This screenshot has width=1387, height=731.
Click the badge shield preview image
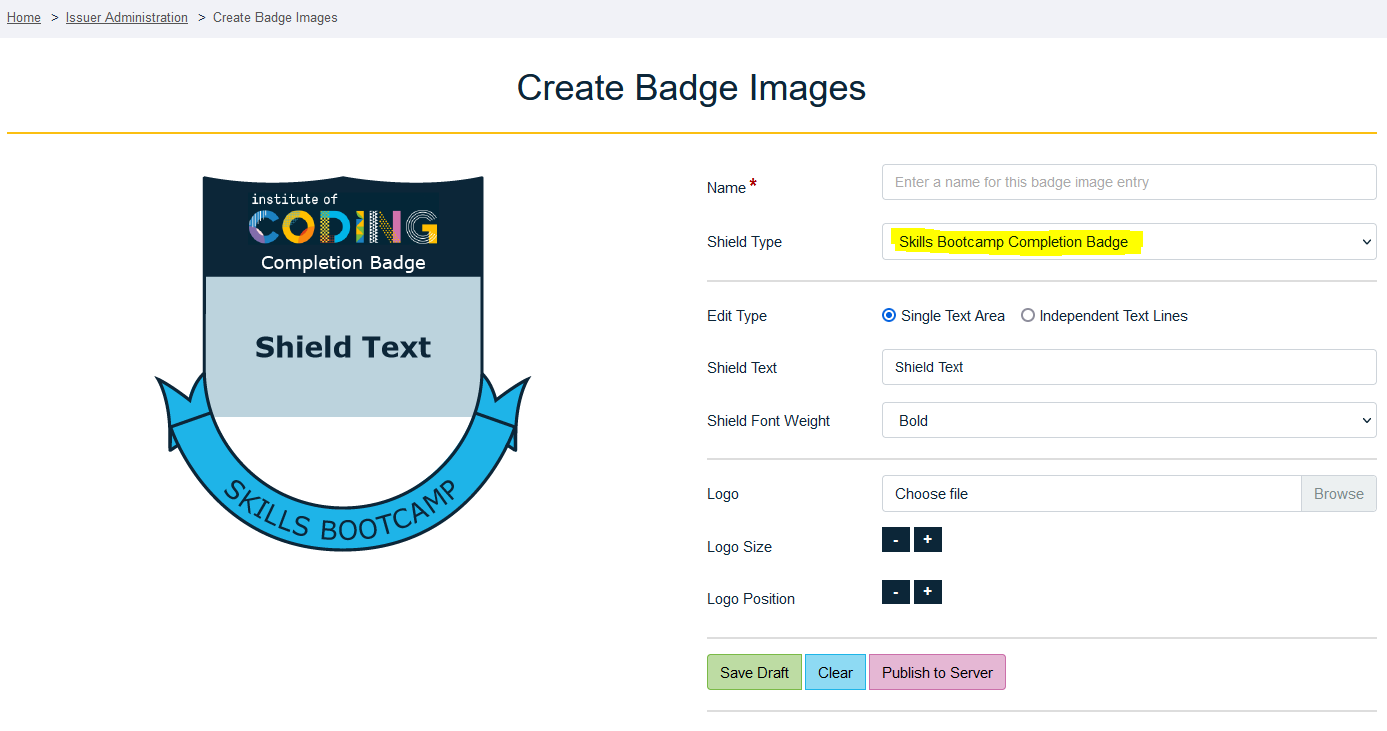(343, 362)
